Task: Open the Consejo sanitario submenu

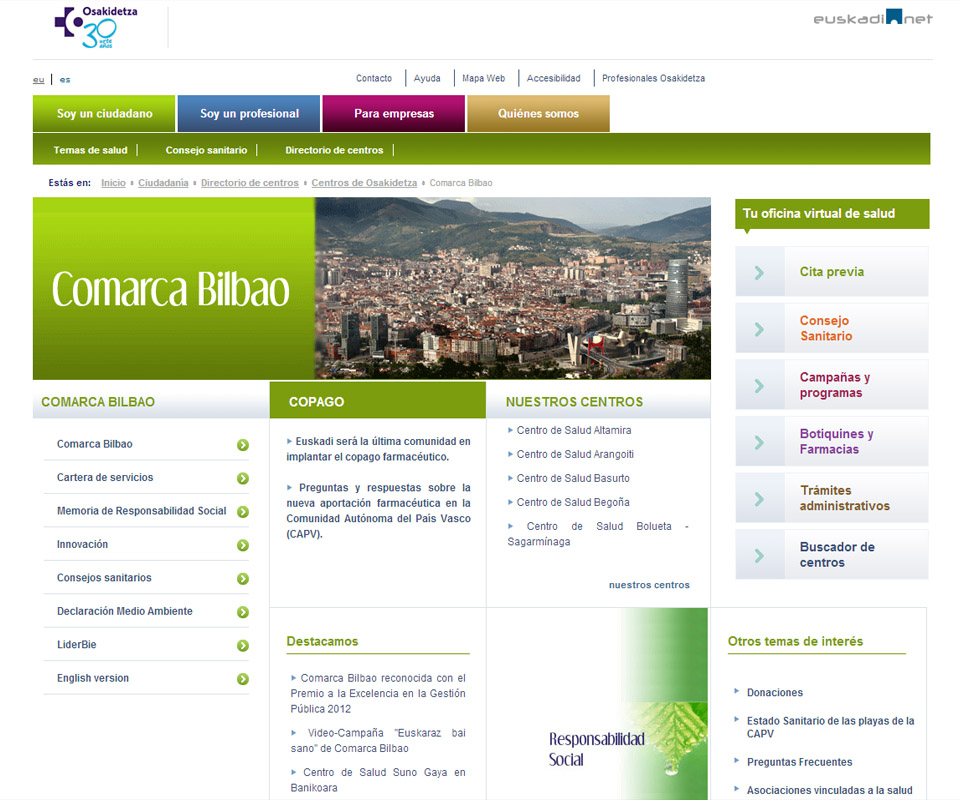Action: click(206, 150)
